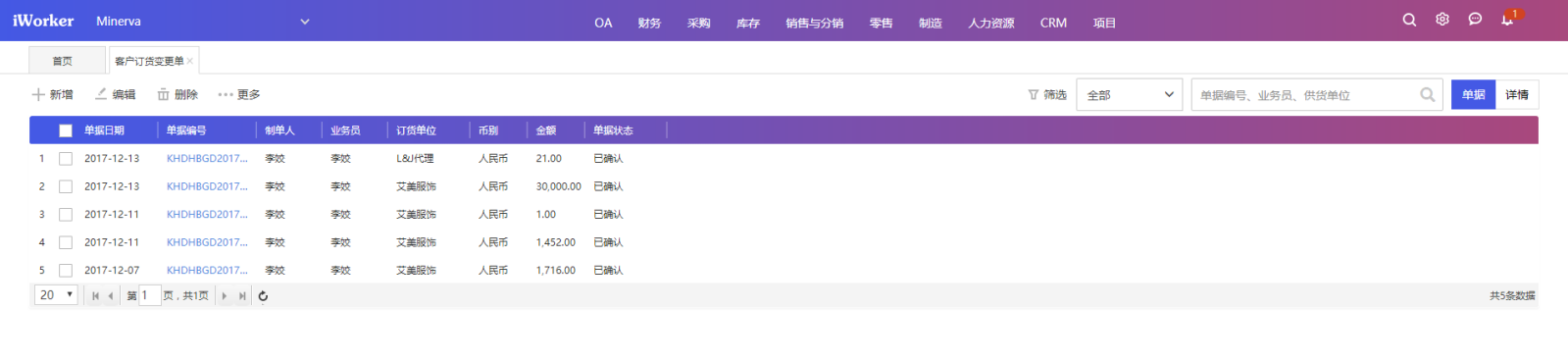Check the row 5 checkbox dated 2017-12-07
The height and width of the screenshot is (361, 1568).
click(x=66, y=271)
